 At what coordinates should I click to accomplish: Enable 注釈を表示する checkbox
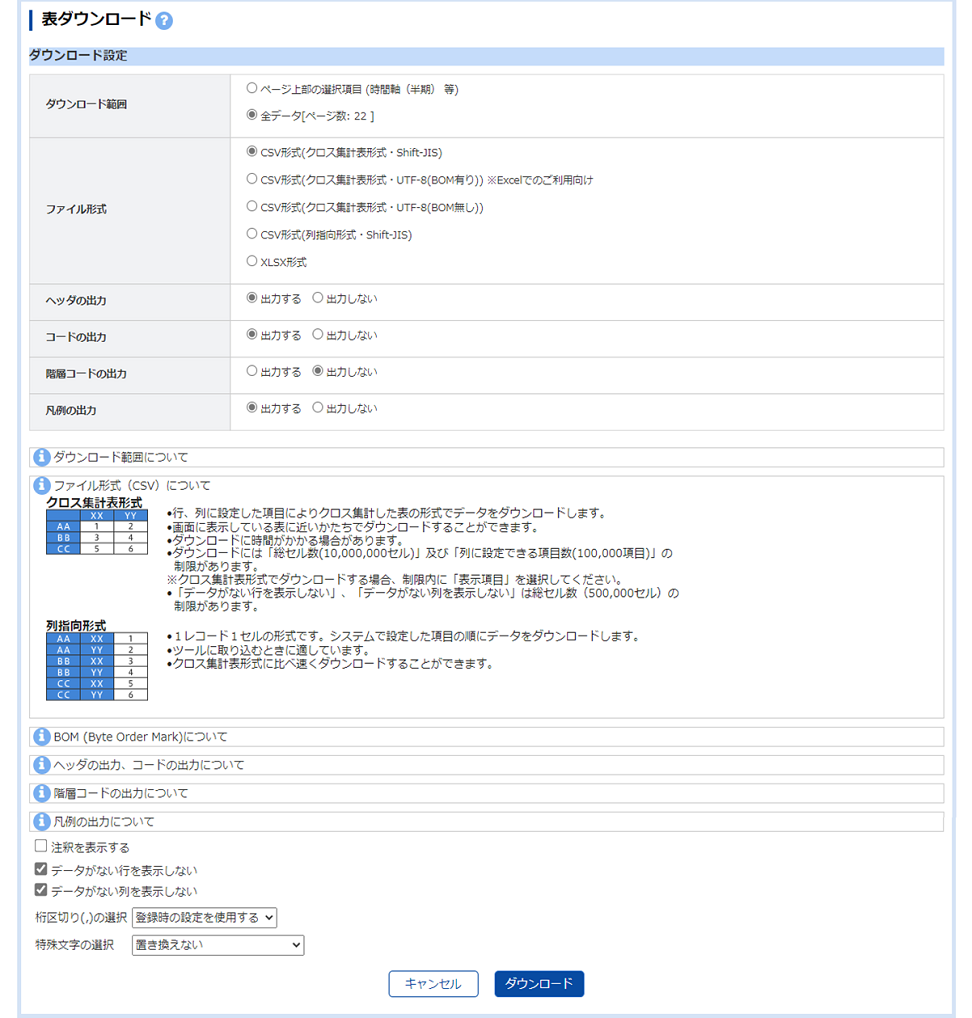pos(41,846)
